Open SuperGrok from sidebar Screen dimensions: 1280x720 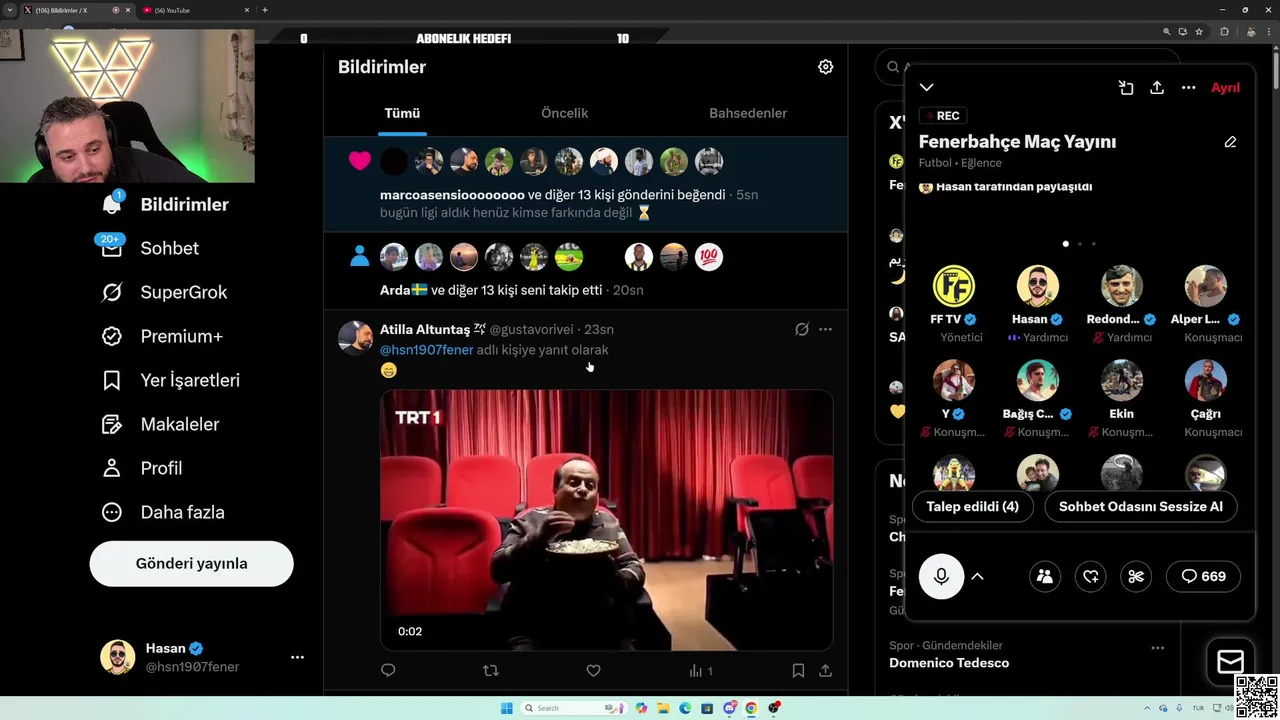pyautogui.click(x=165, y=292)
